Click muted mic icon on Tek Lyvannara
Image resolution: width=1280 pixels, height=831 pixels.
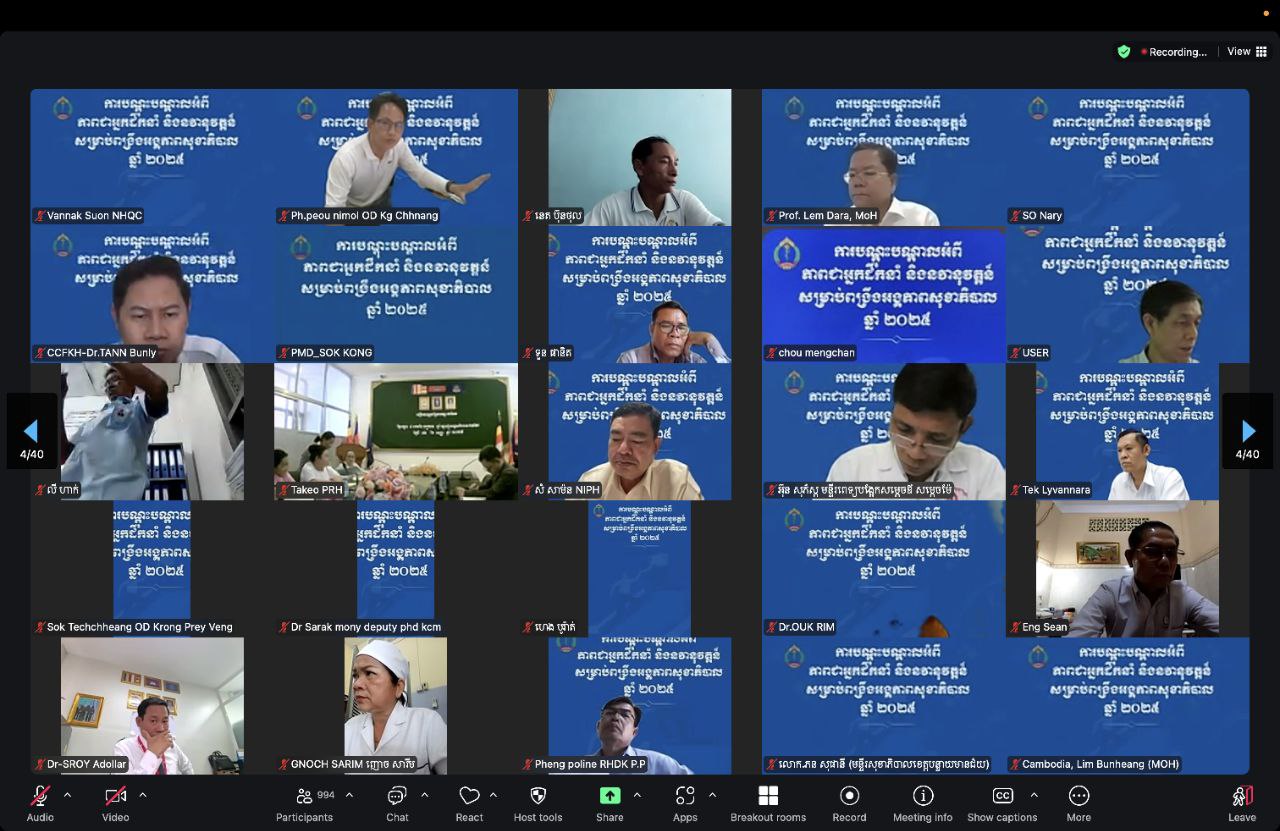coord(1016,490)
